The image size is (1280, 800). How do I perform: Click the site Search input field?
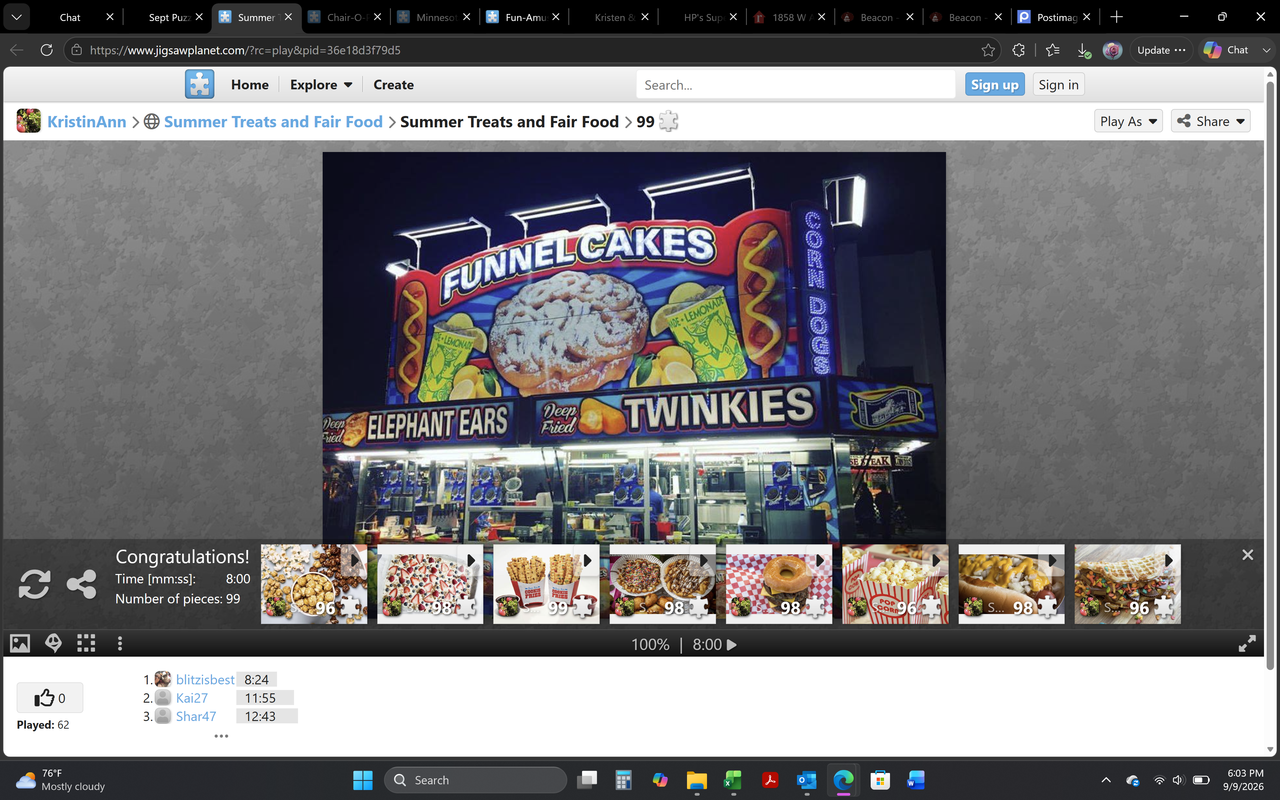(x=796, y=85)
